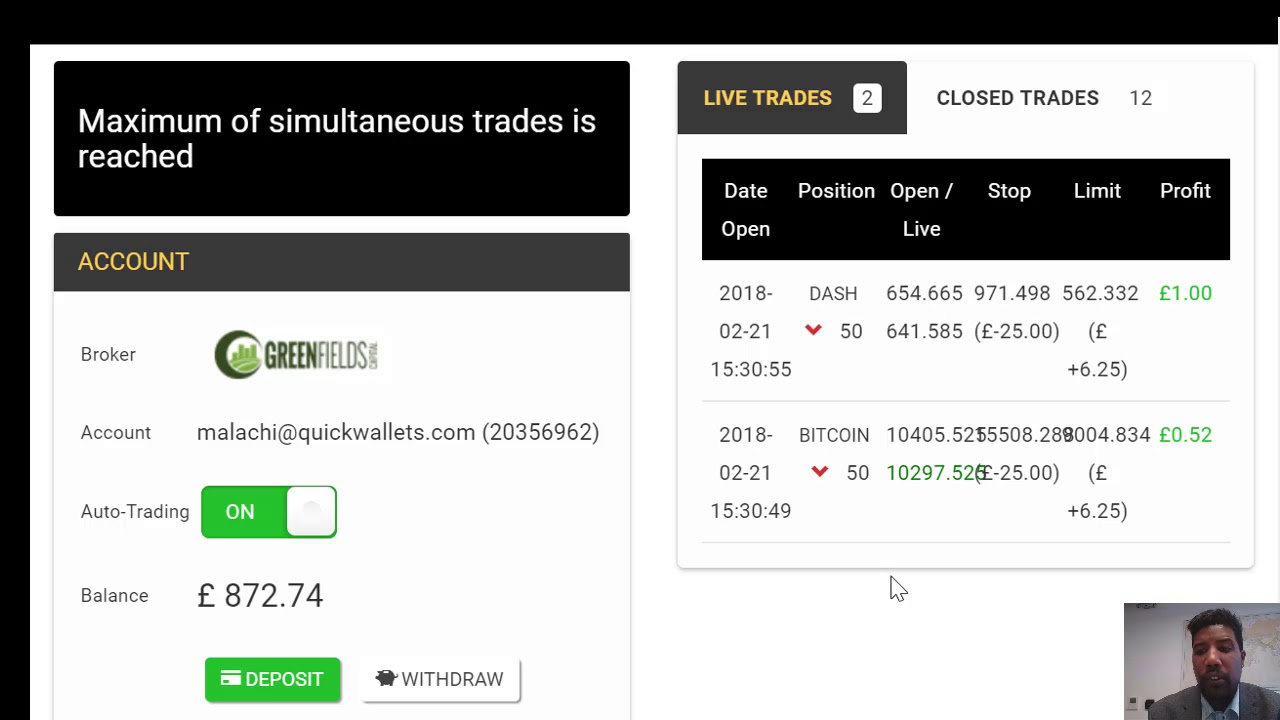Click the live trades count badge
This screenshot has width=1280, height=720.
(867, 98)
